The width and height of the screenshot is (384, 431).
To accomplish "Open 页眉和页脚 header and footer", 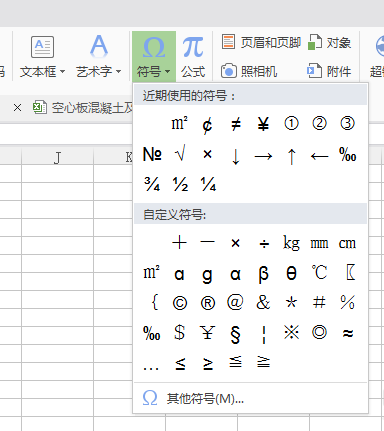I will click(x=261, y=43).
